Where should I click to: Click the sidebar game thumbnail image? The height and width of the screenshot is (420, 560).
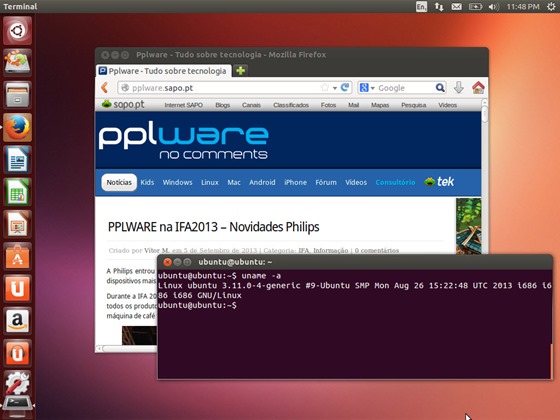tap(469, 226)
